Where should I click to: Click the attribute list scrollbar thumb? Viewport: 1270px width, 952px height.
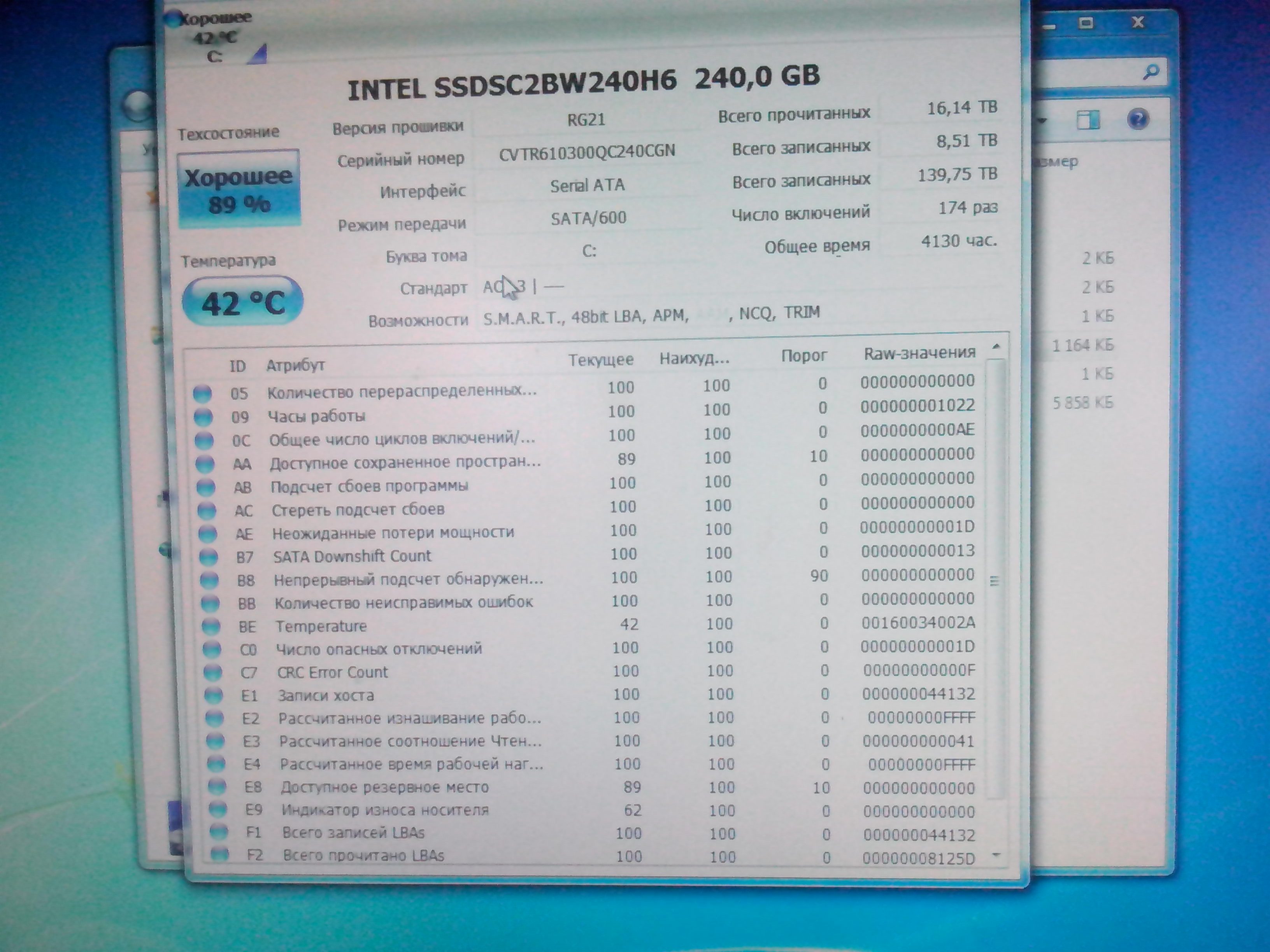(996, 579)
